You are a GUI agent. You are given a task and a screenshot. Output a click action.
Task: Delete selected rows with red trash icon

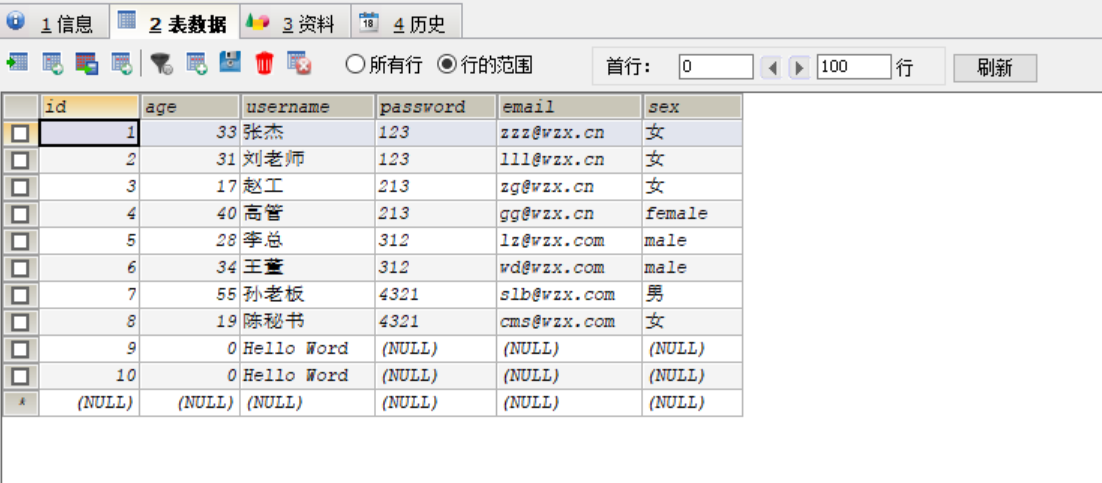point(264,63)
